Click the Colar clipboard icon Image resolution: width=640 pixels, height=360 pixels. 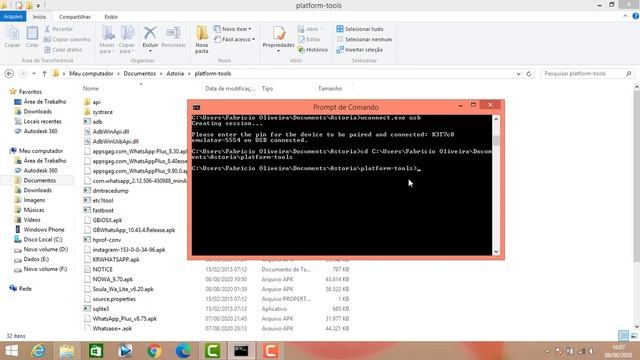tap(32, 37)
